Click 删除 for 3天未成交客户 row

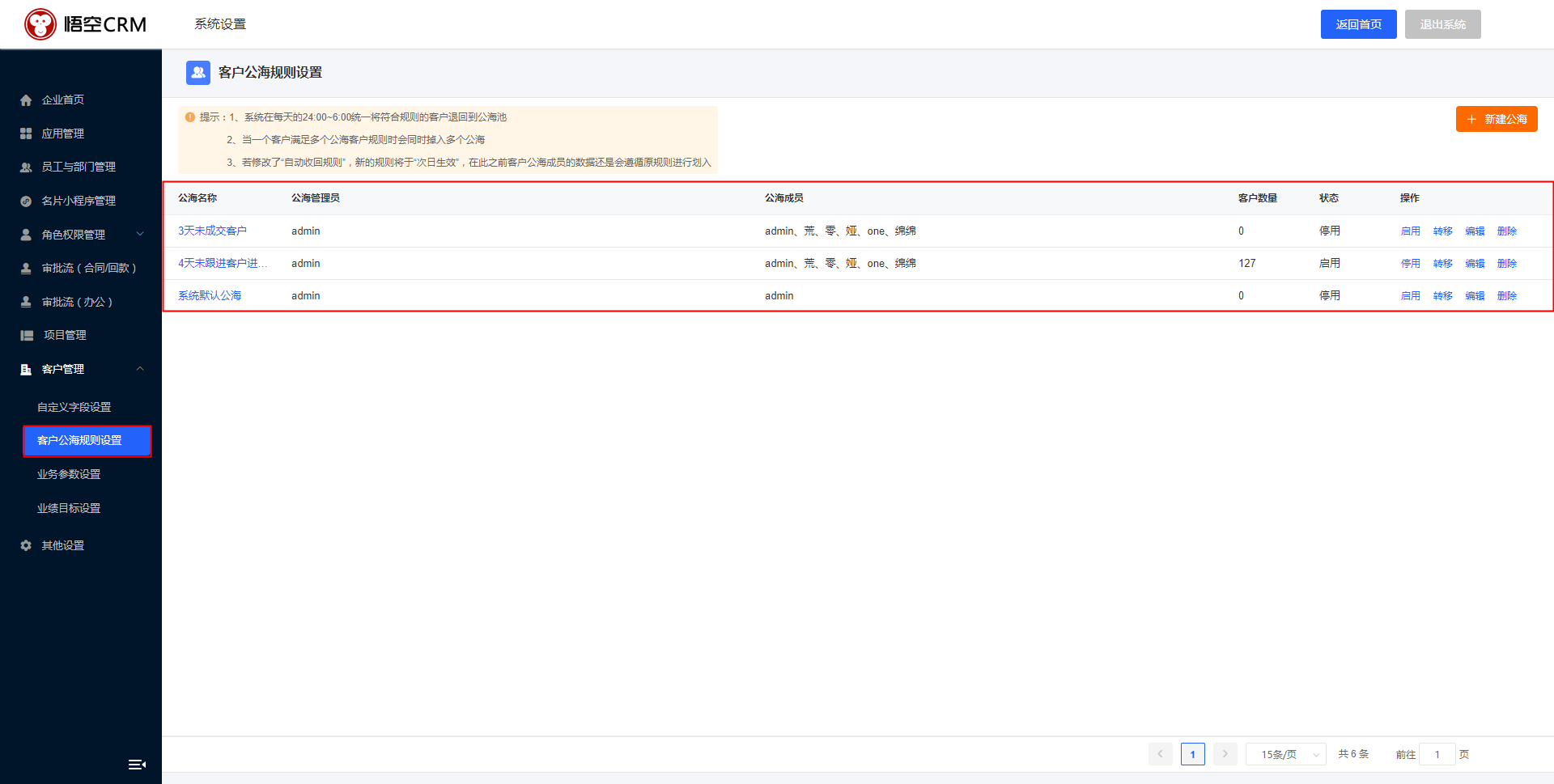coord(1507,231)
